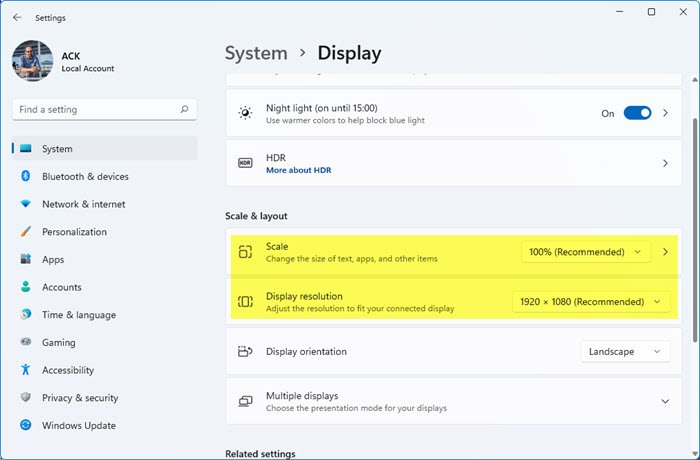This screenshot has height=460, width=700.
Task: Click the Accessibility figure icon
Action: (26, 370)
